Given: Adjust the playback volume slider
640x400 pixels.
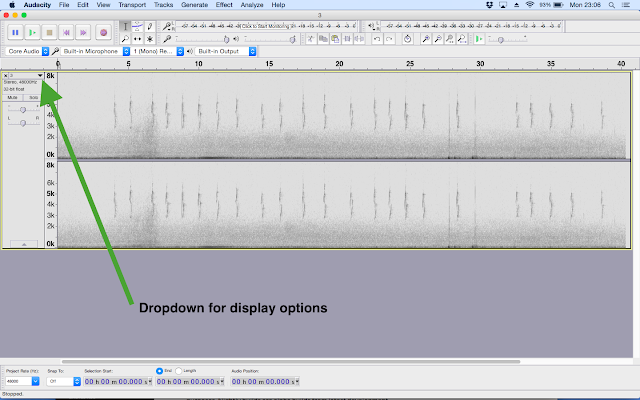Looking at the screenshot, I should pyautogui.click(x=271, y=39).
